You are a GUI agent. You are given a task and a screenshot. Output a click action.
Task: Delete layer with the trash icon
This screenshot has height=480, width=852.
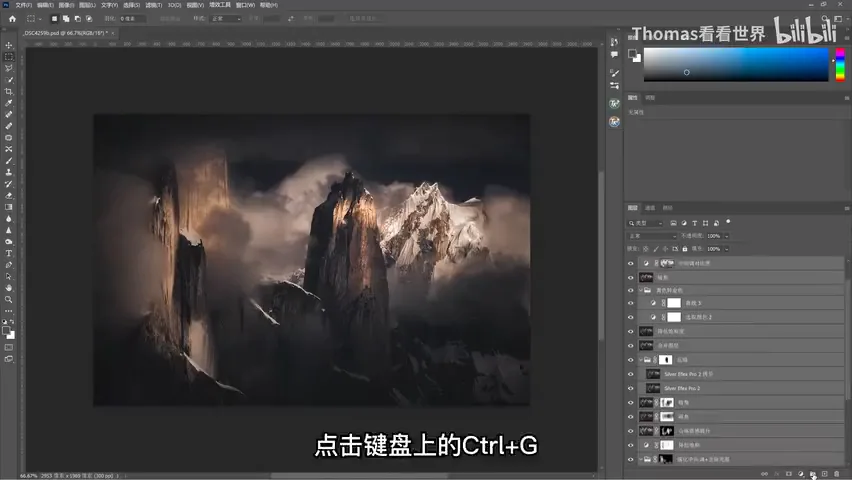(x=837, y=474)
